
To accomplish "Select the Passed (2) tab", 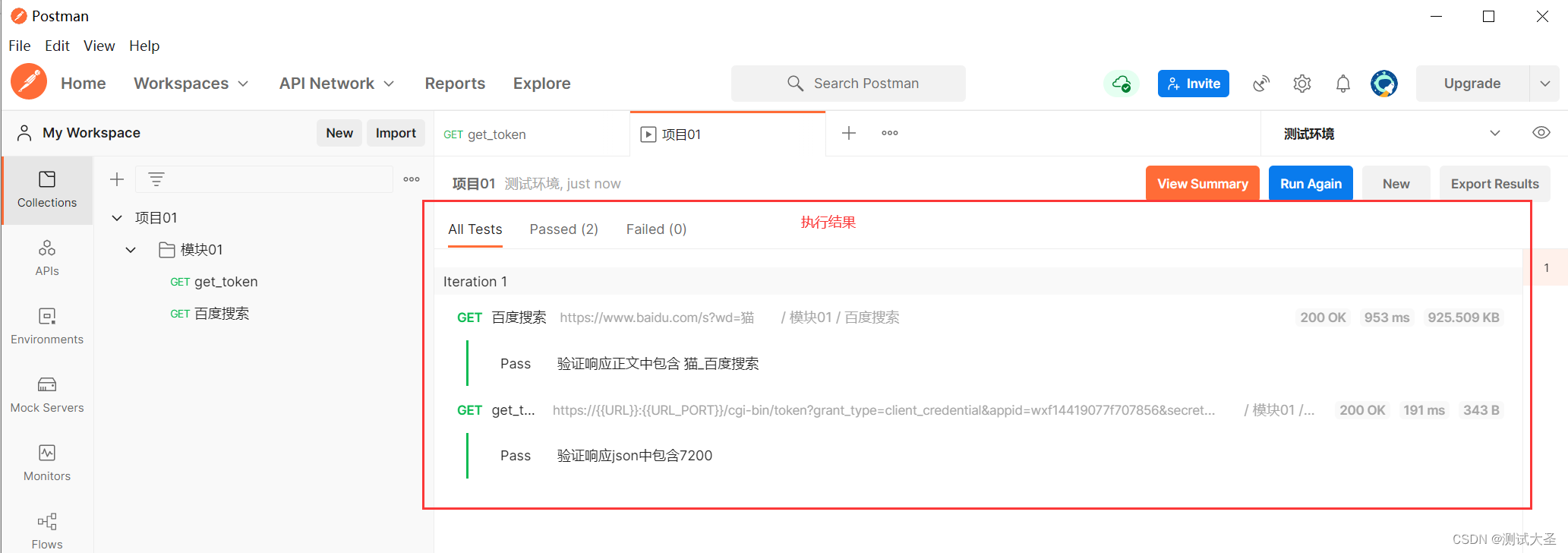I will [x=564, y=229].
